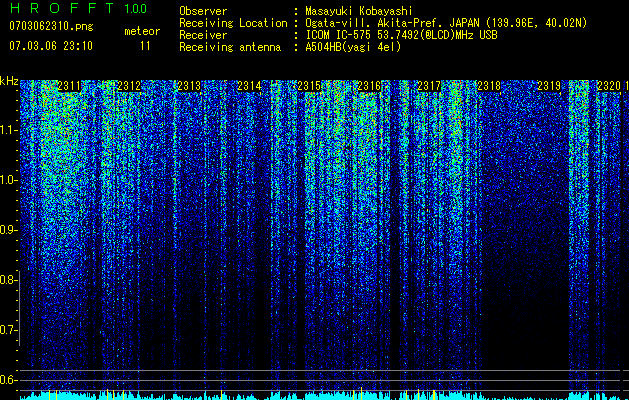
Task: Click the Receiver label
Action: click(203, 35)
